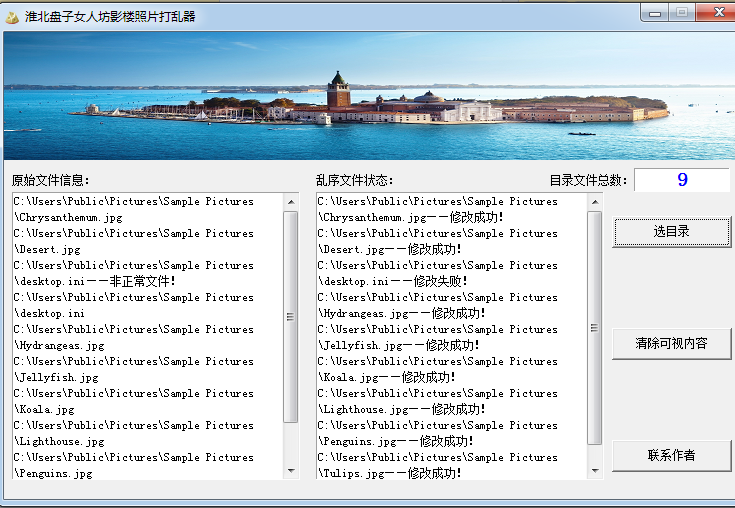
Task: Select the Chrysanthemum.jpg entry in original list
Action: coord(134,209)
